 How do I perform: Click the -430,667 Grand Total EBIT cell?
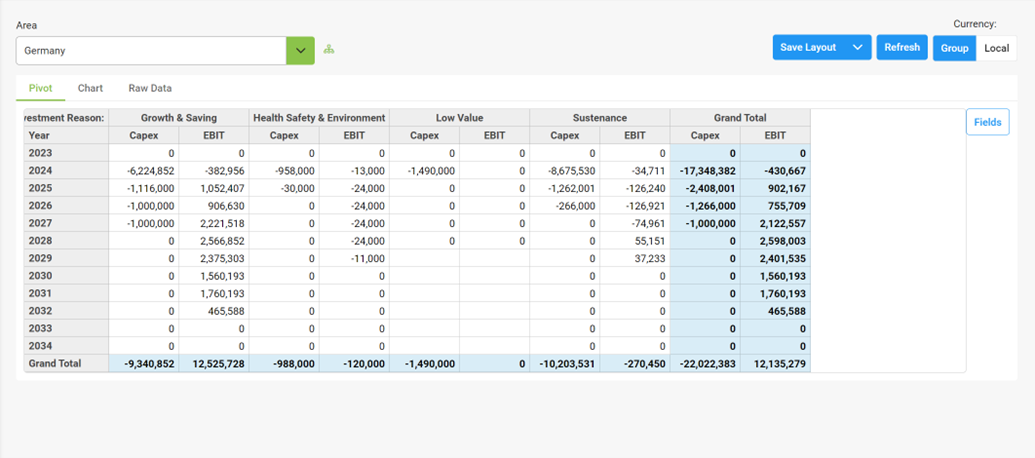coord(776,170)
